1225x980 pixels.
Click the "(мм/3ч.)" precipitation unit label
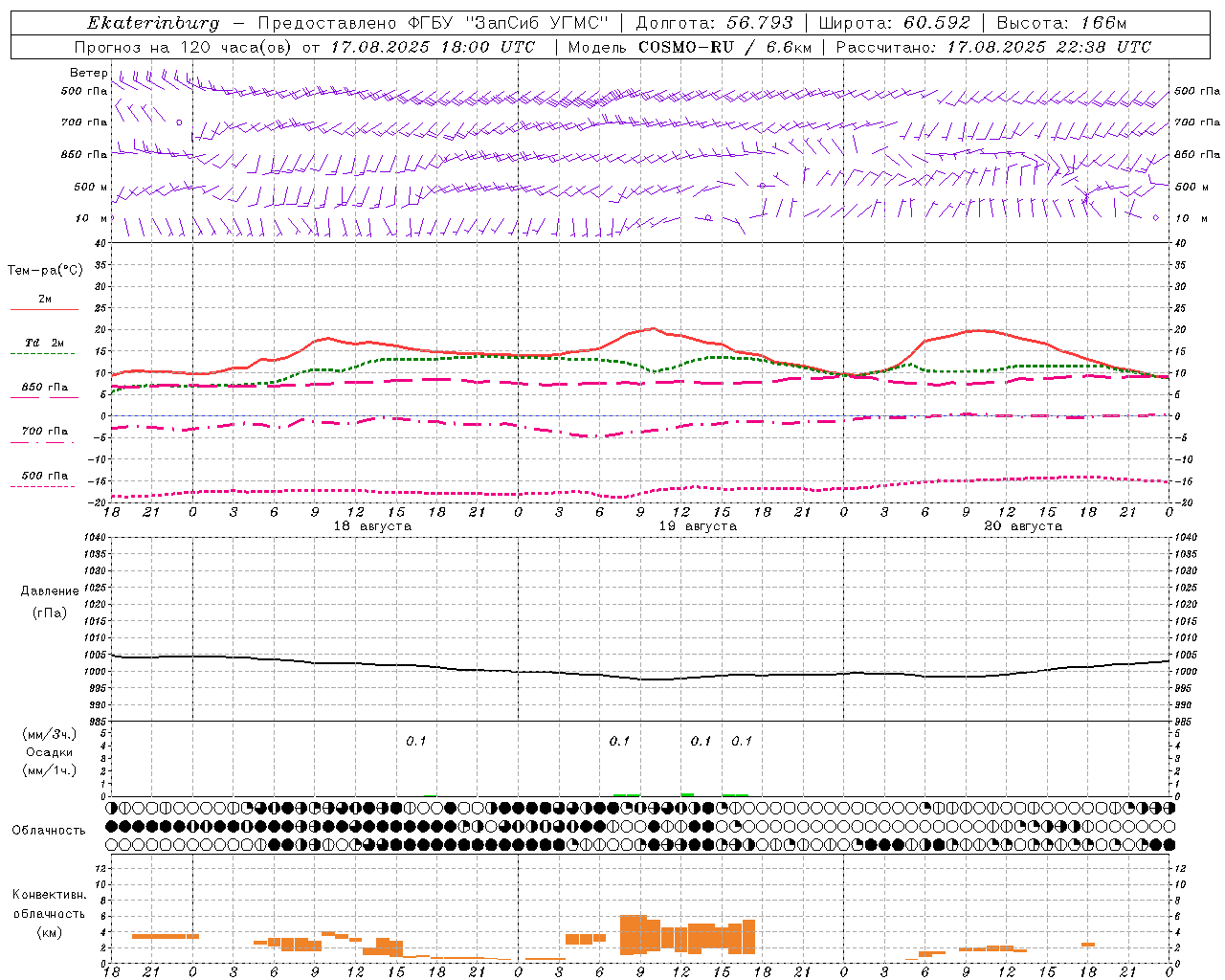point(50,734)
